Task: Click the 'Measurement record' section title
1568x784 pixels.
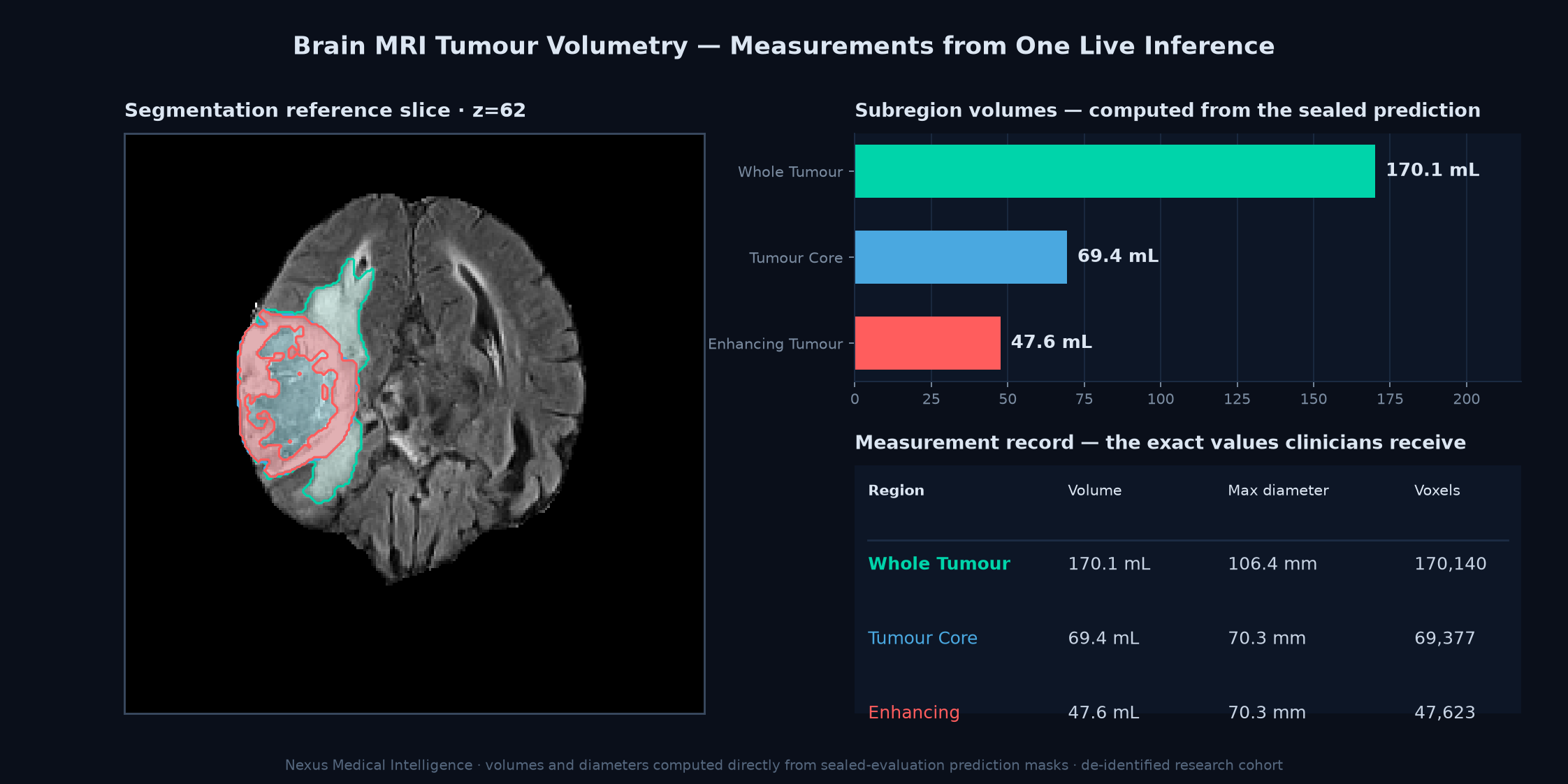Action: click(1160, 443)
